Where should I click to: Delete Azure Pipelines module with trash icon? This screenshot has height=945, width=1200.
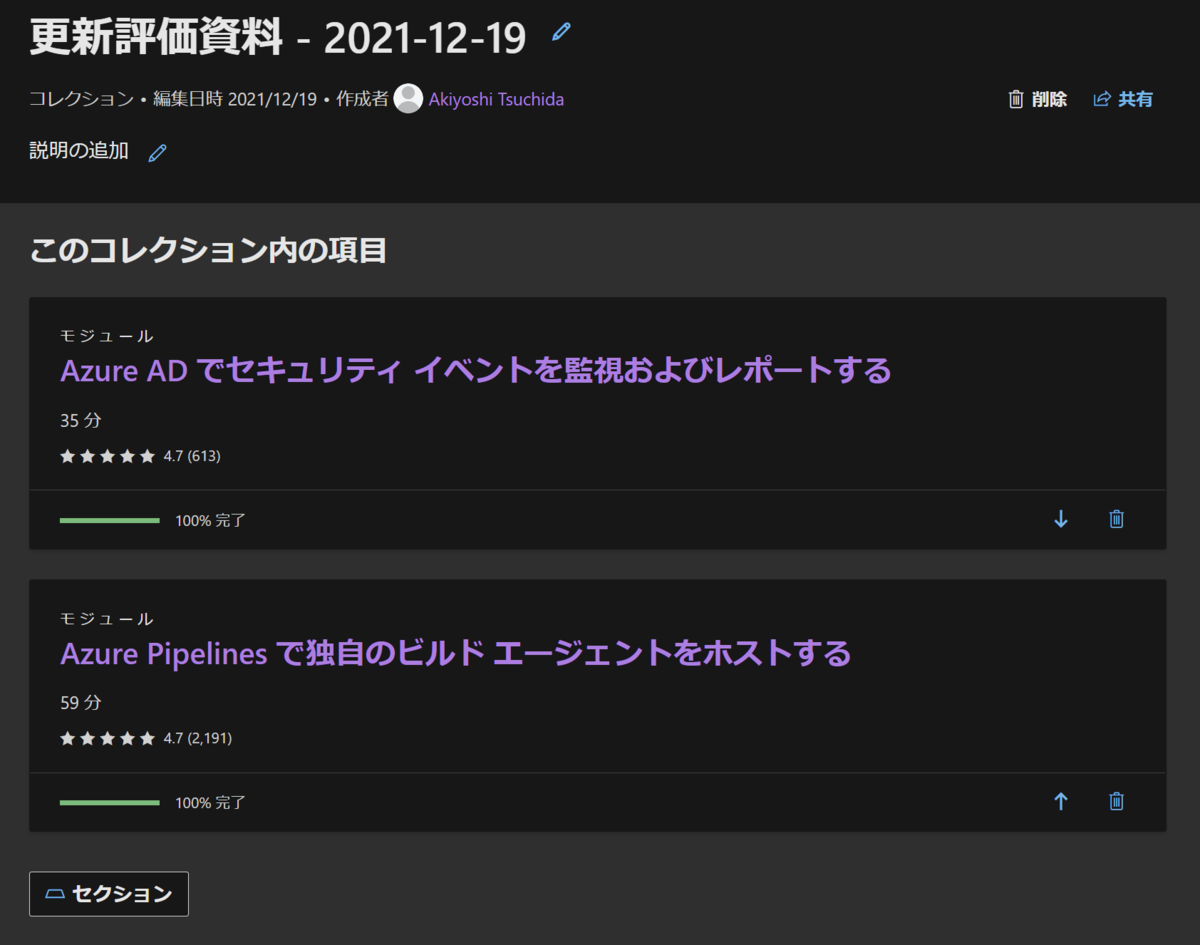click(x=1117, y=801)
